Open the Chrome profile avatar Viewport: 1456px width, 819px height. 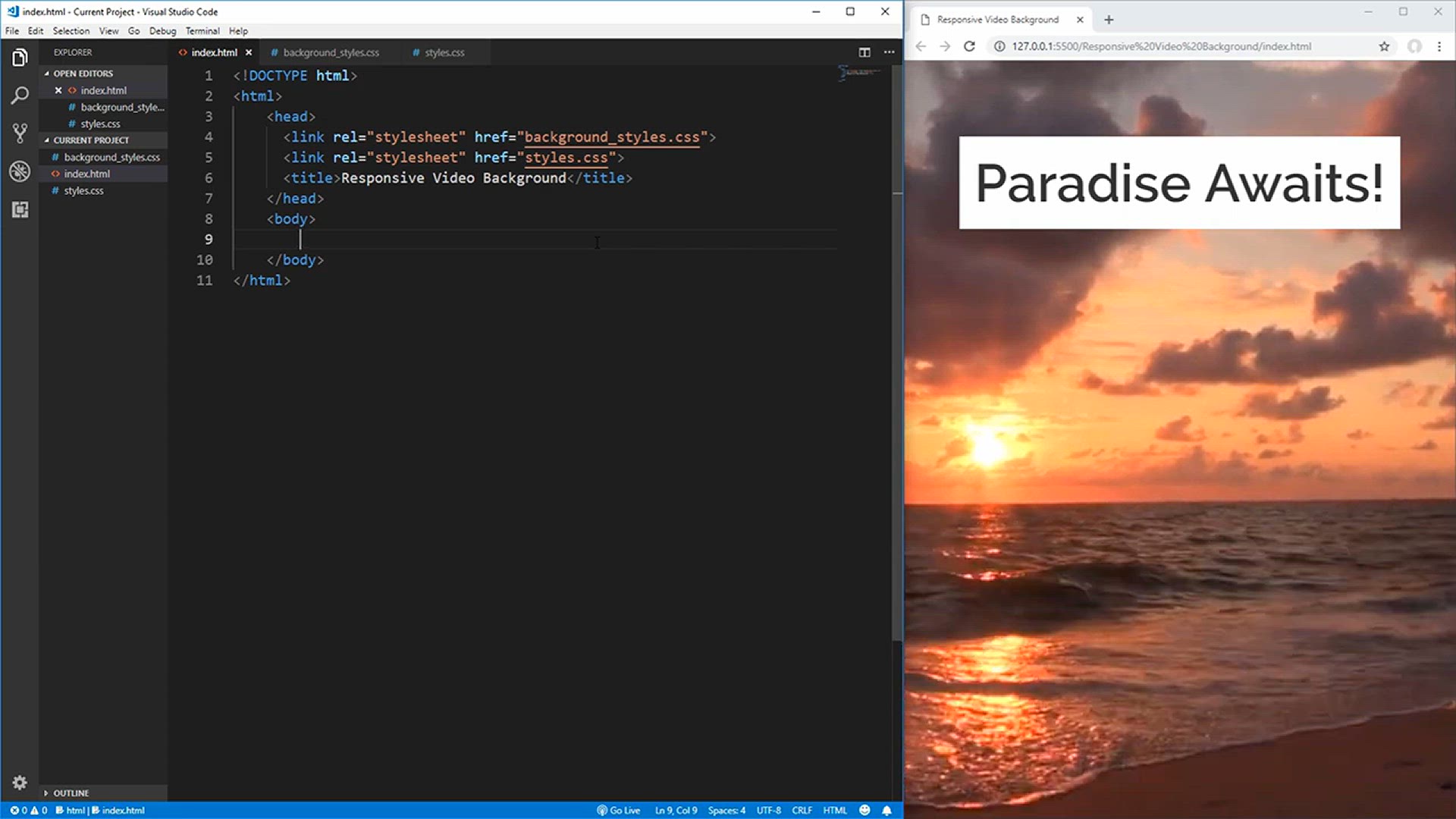coord(1414,46)
